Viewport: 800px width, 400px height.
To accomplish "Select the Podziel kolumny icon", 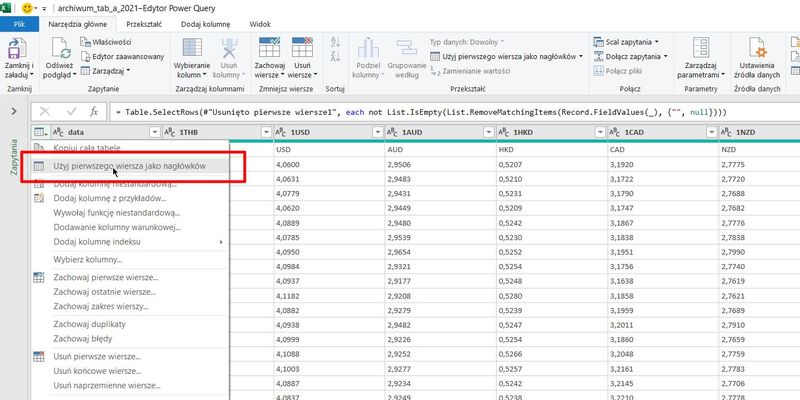I will coord(367,48).
